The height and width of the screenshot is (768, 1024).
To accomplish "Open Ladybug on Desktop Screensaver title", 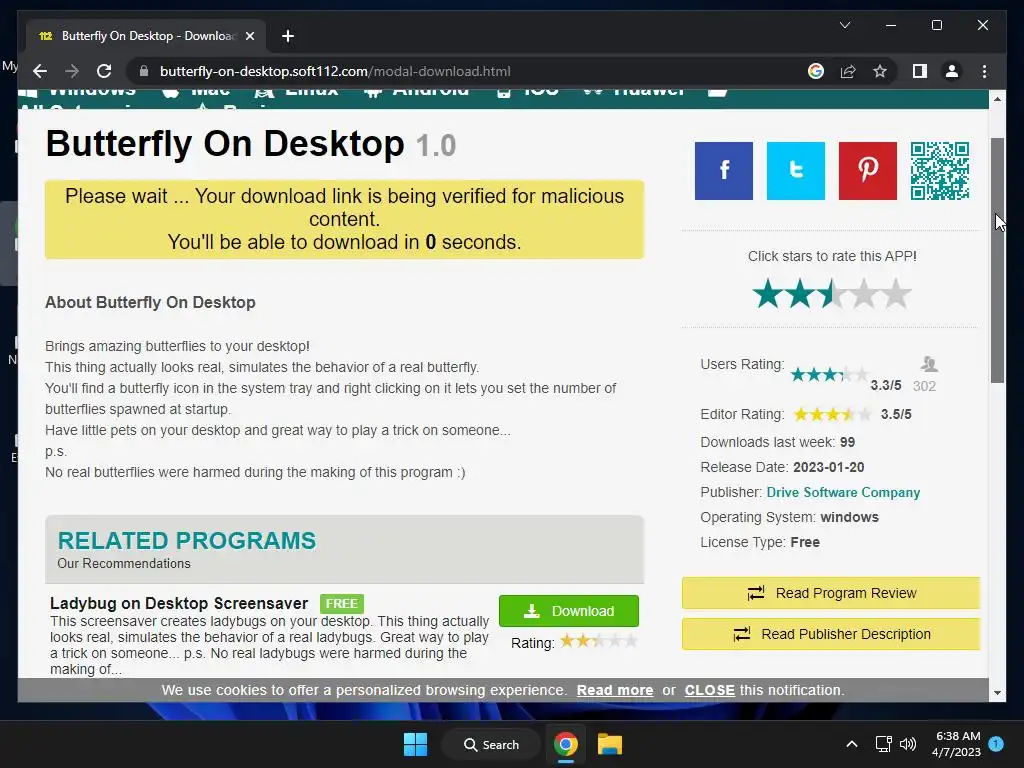I will pos(179,603).
